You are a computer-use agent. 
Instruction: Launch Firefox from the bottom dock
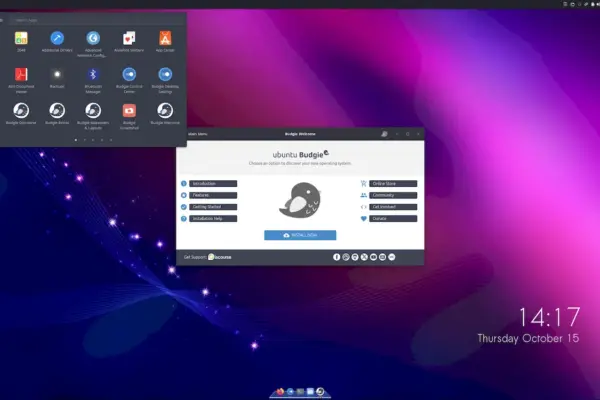tap(280, 391)
